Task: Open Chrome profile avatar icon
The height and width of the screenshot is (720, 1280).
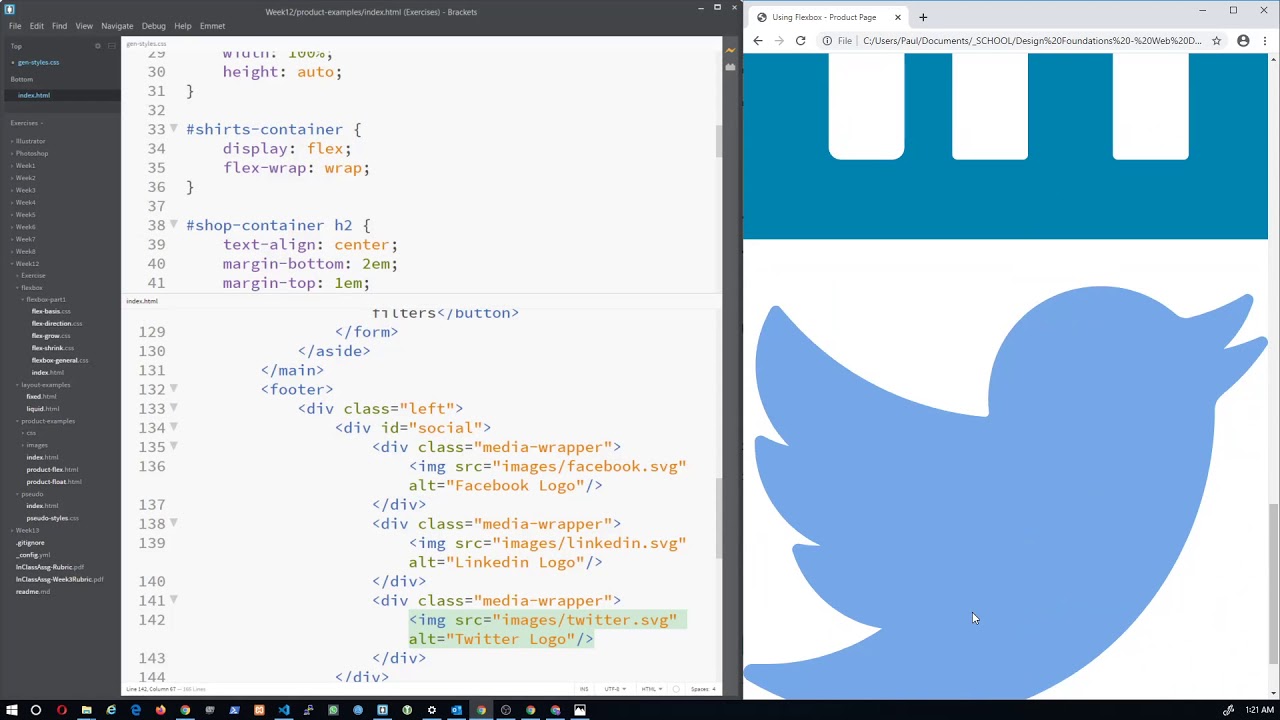Action: click(x=1243, y=41)
